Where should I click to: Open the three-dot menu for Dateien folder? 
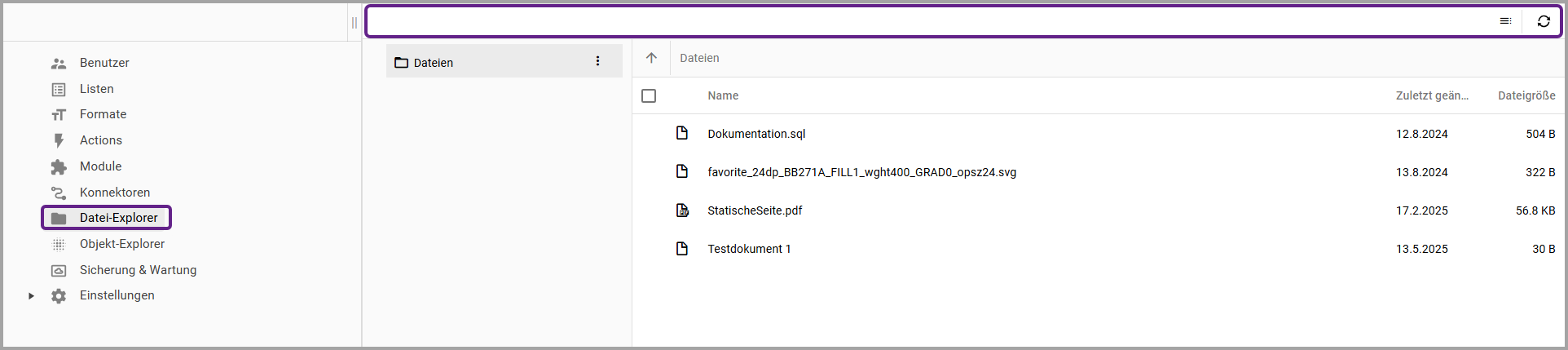[597, 61]
